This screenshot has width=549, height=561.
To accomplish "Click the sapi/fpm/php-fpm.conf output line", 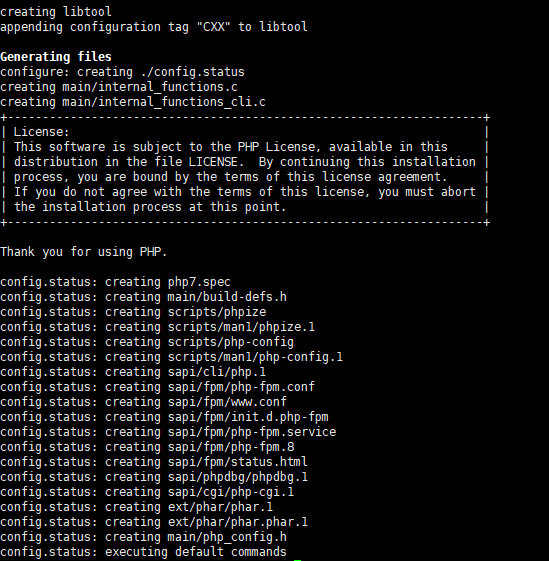I will click(157, 387).
